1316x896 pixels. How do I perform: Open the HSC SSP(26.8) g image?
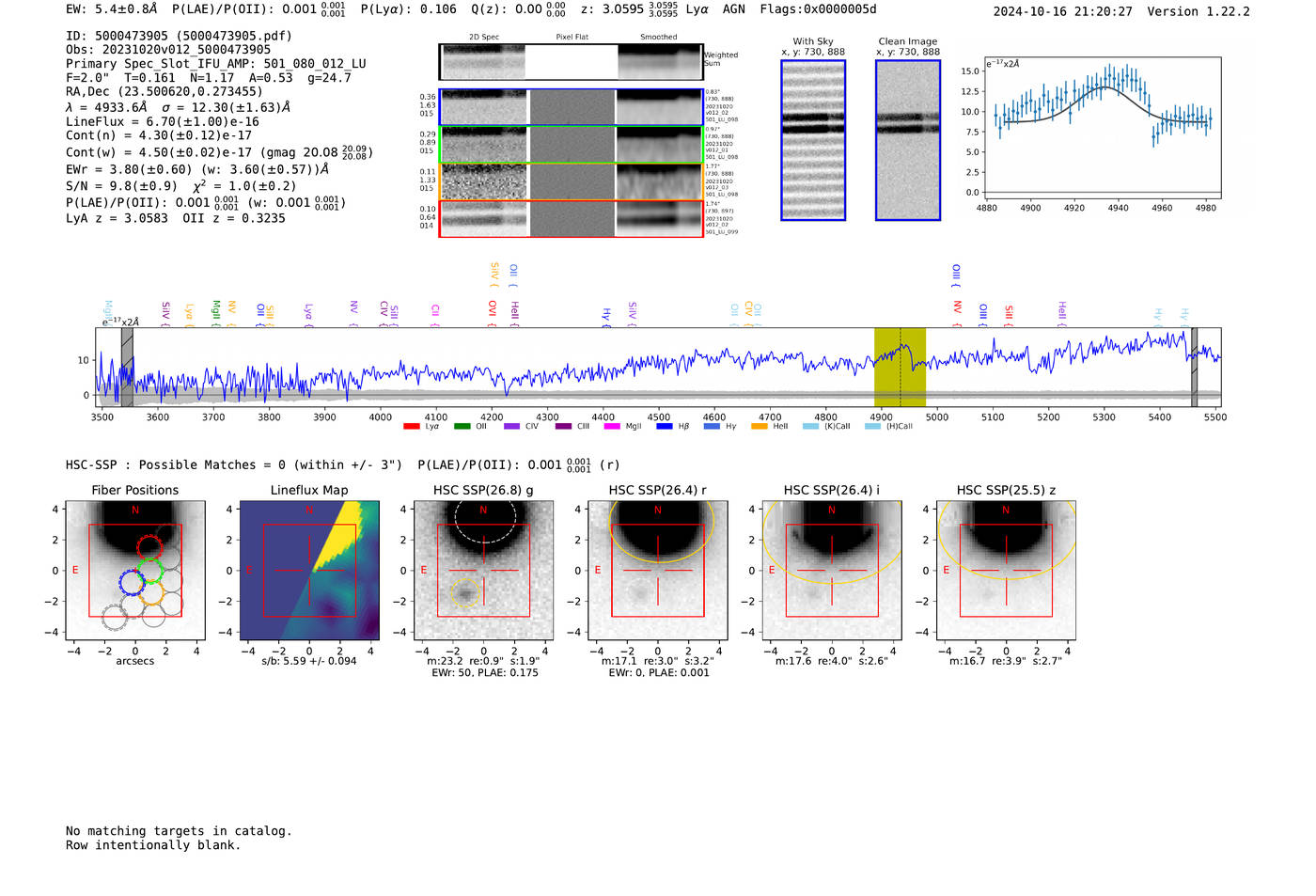[x=484, y=571]
